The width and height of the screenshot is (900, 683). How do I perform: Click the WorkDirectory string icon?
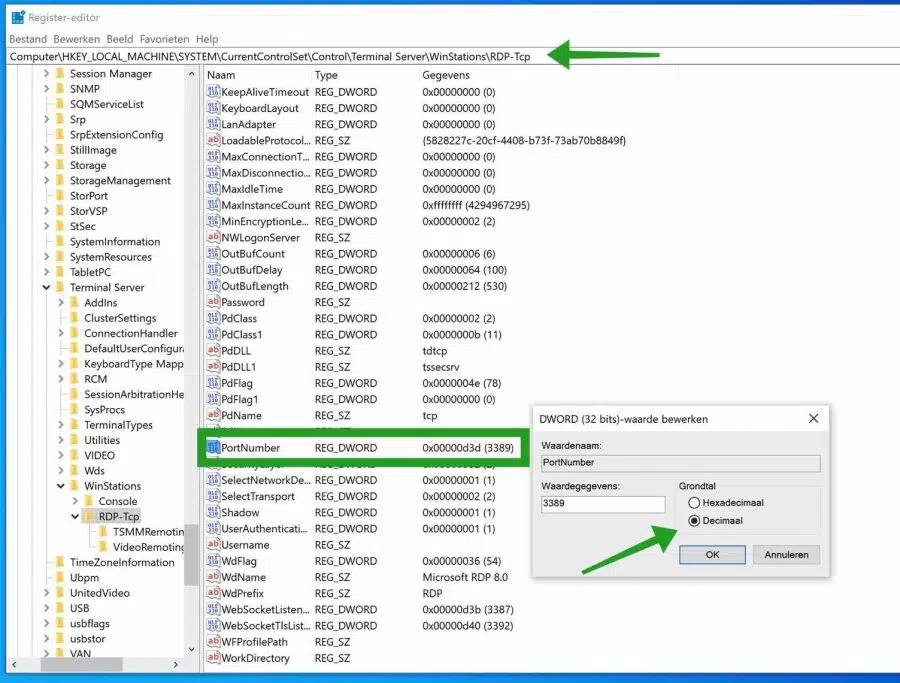[213, 658]
